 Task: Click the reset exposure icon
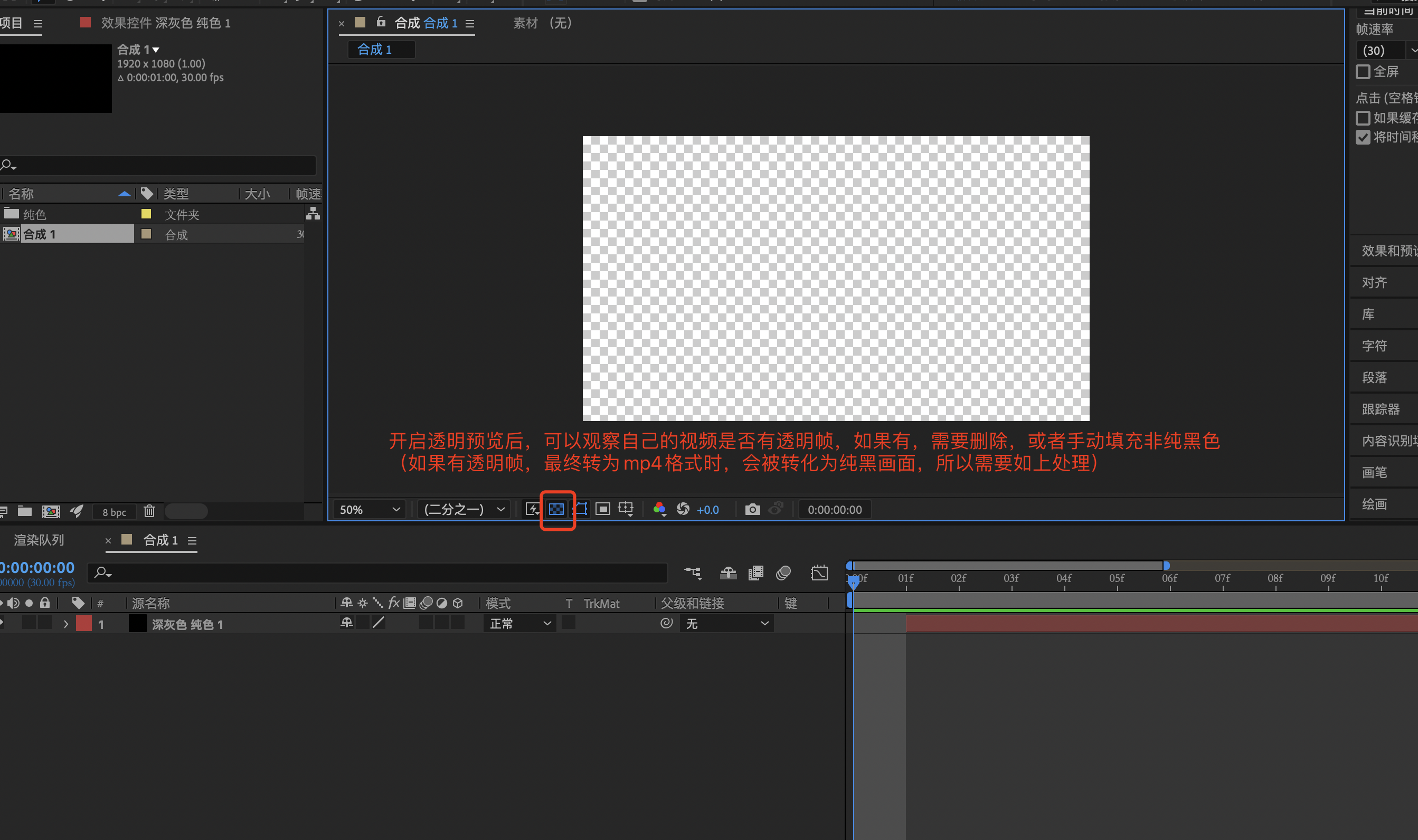point(683,509)
